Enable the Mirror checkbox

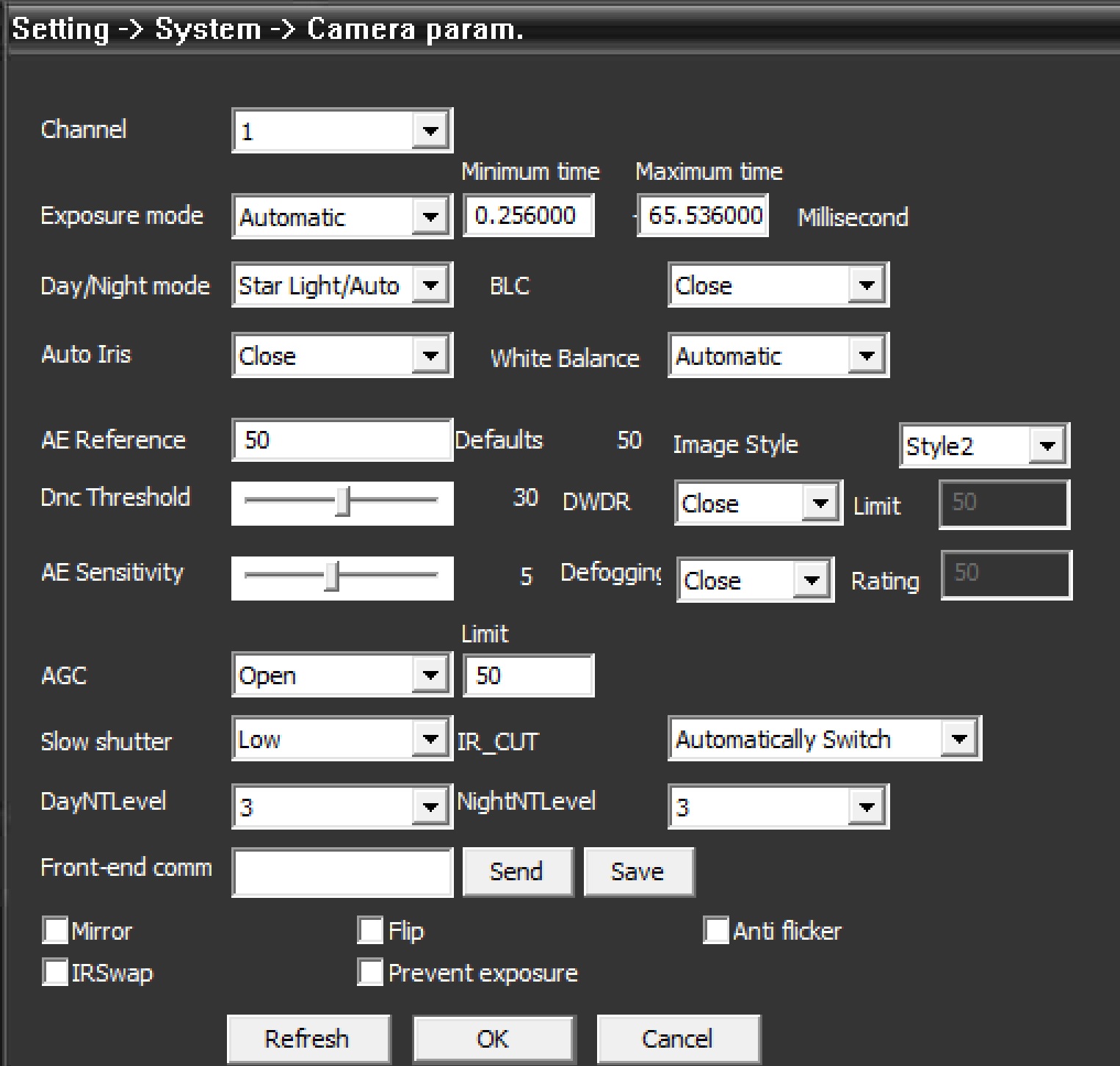point(55,930)
